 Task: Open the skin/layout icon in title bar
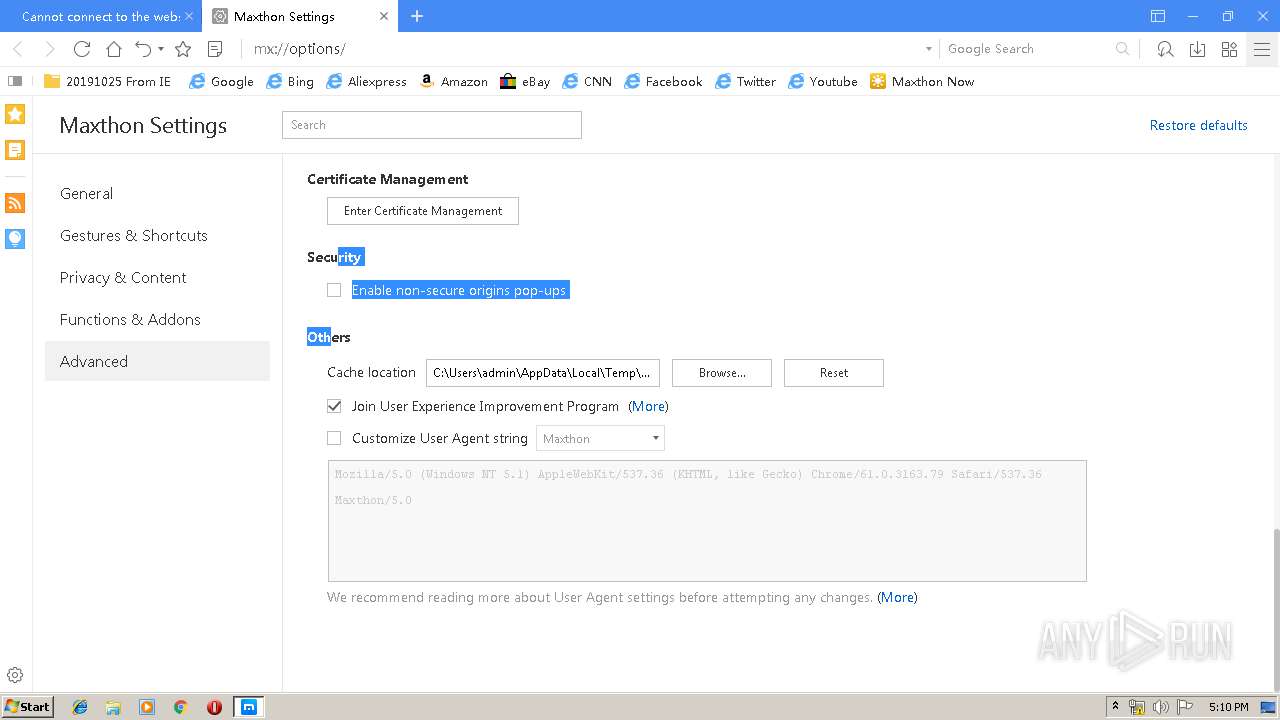tap(1158, 16)
